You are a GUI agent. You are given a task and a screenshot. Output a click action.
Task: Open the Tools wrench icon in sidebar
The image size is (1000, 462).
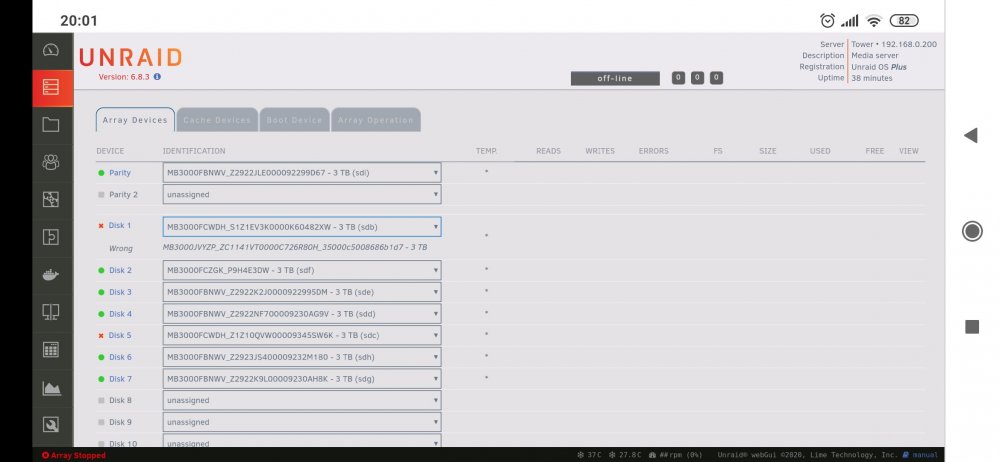pyautogui.click(x=51, y=424)
